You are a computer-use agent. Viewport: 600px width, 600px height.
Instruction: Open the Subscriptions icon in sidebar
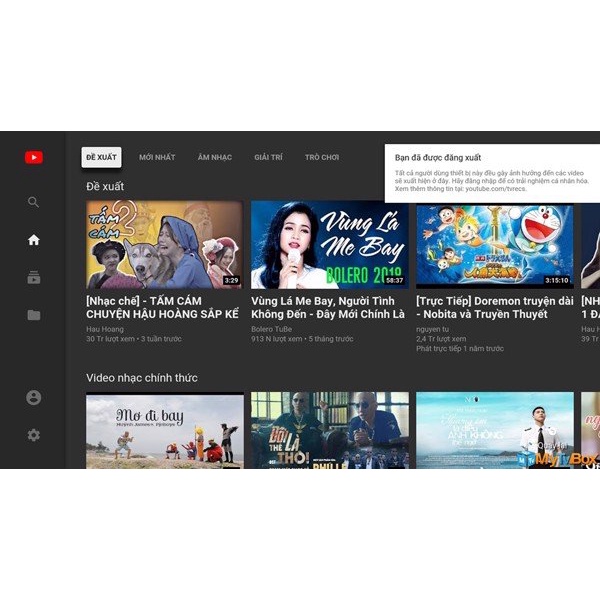click(34, 278)
